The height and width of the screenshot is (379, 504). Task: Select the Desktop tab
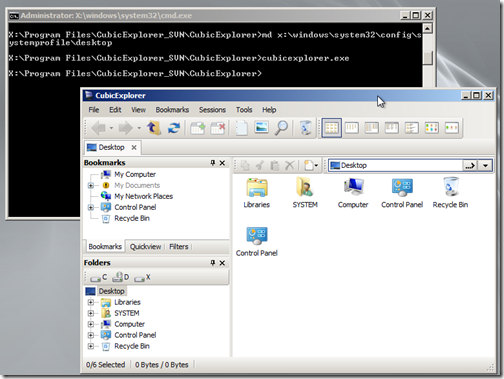(x=112, y=147)
